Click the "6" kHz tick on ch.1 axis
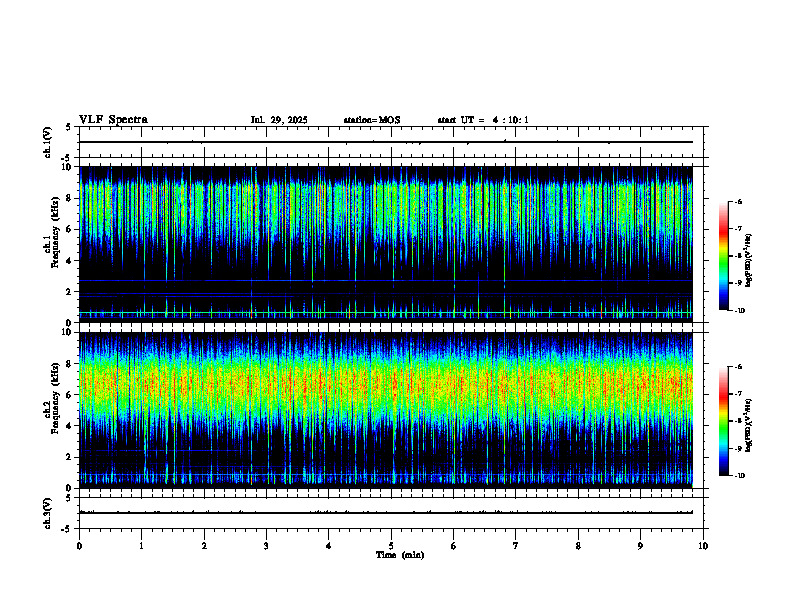This screenshot has width=792, height=612. tap(70, 230)
